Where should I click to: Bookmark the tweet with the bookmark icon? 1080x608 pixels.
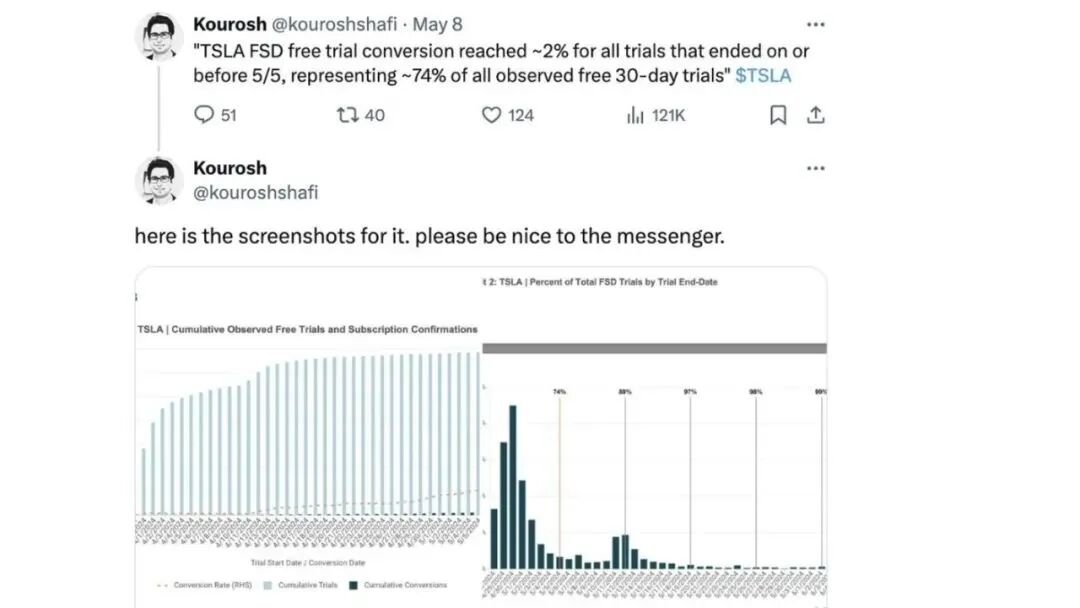coord(778,115)
